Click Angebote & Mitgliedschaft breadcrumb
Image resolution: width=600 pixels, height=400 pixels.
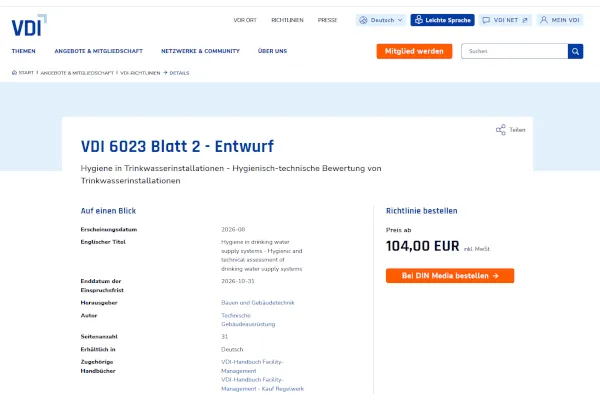pos(77,73)
